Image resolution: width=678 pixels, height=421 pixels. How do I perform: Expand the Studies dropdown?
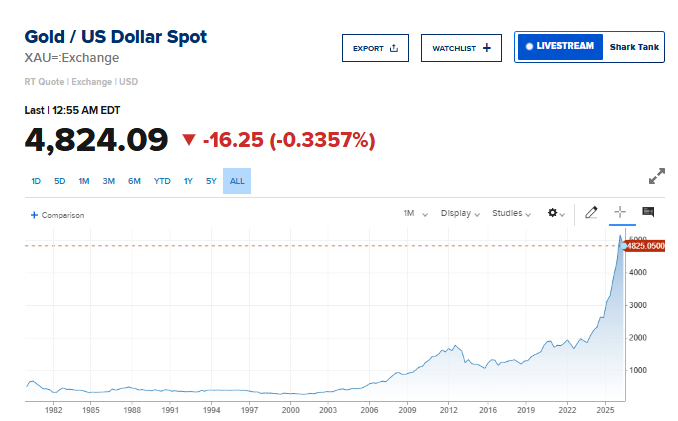(513, 213)
